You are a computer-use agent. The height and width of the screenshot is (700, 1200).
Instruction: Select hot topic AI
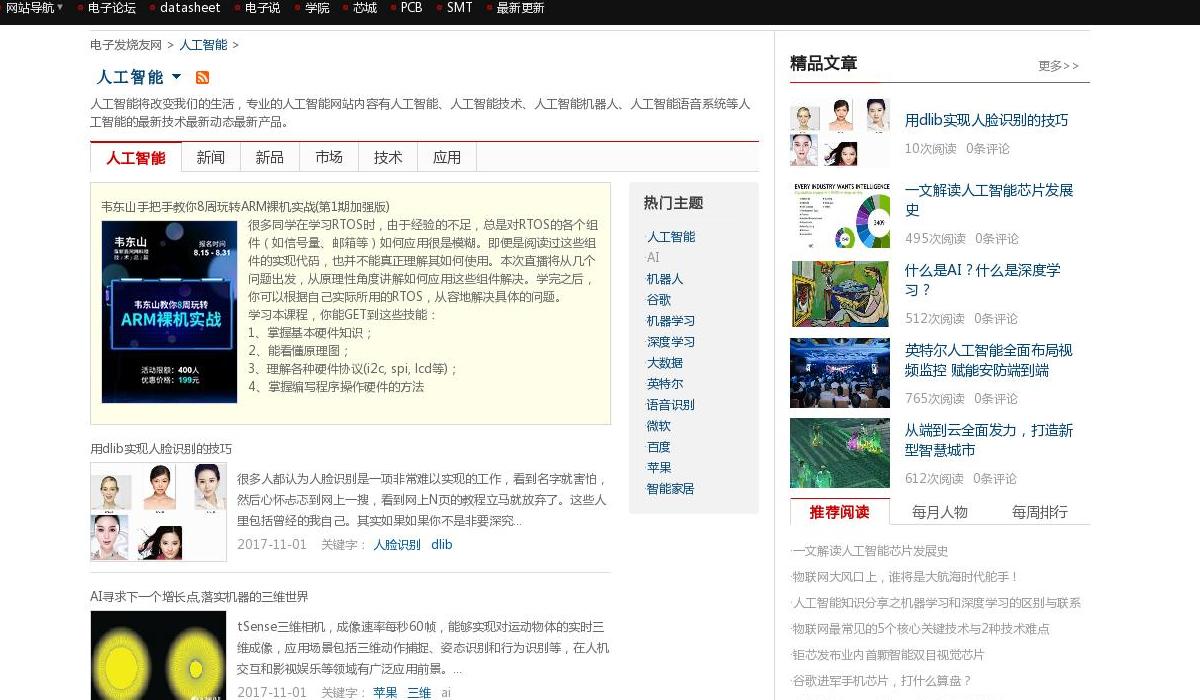pyautogui.click(x=653, y=258)
